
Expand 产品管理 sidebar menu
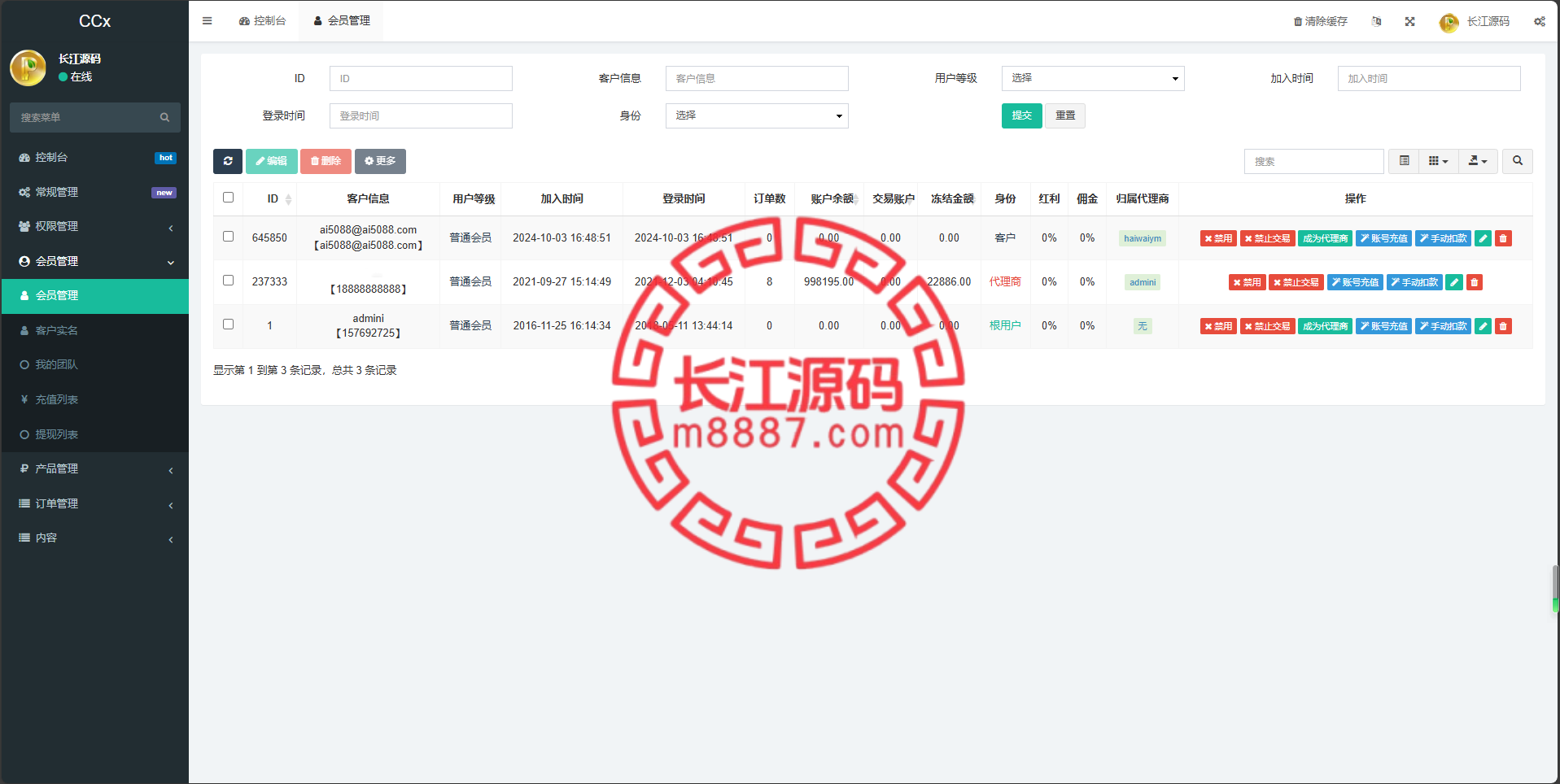pyautogui.click(x=94, y=469)
